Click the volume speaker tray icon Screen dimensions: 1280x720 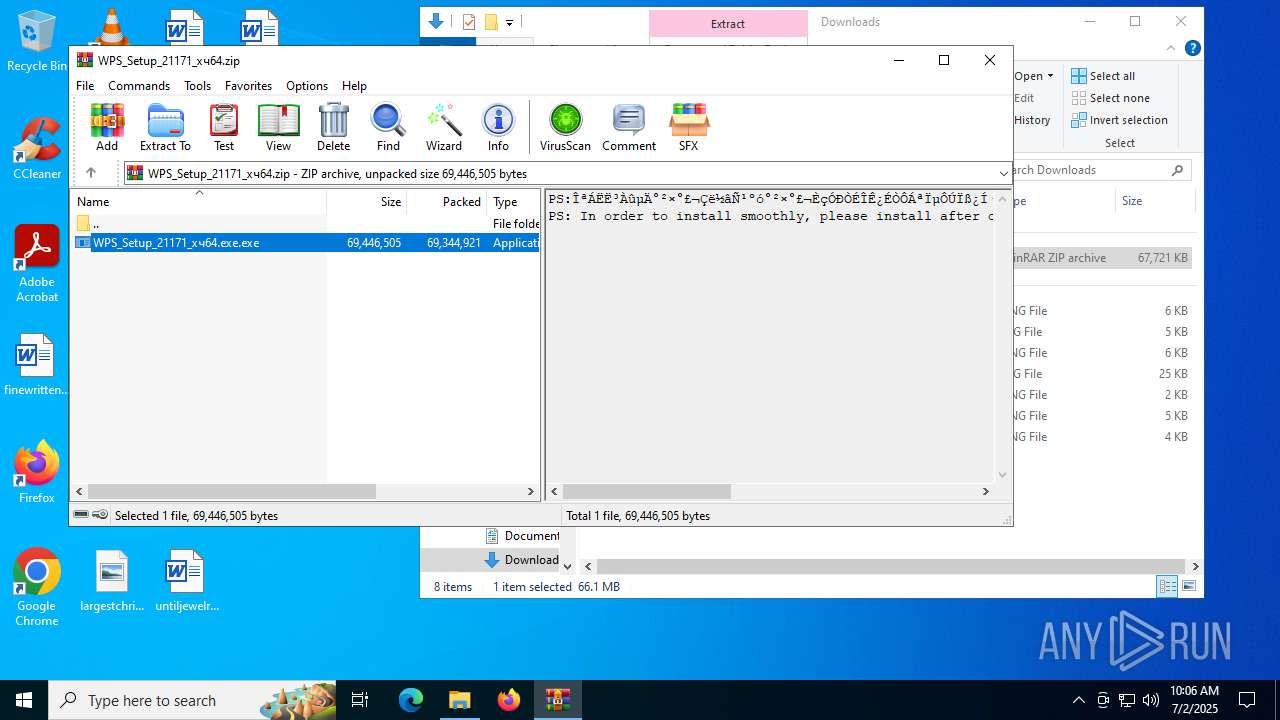pyautogui.click(x=1151, y=700)
